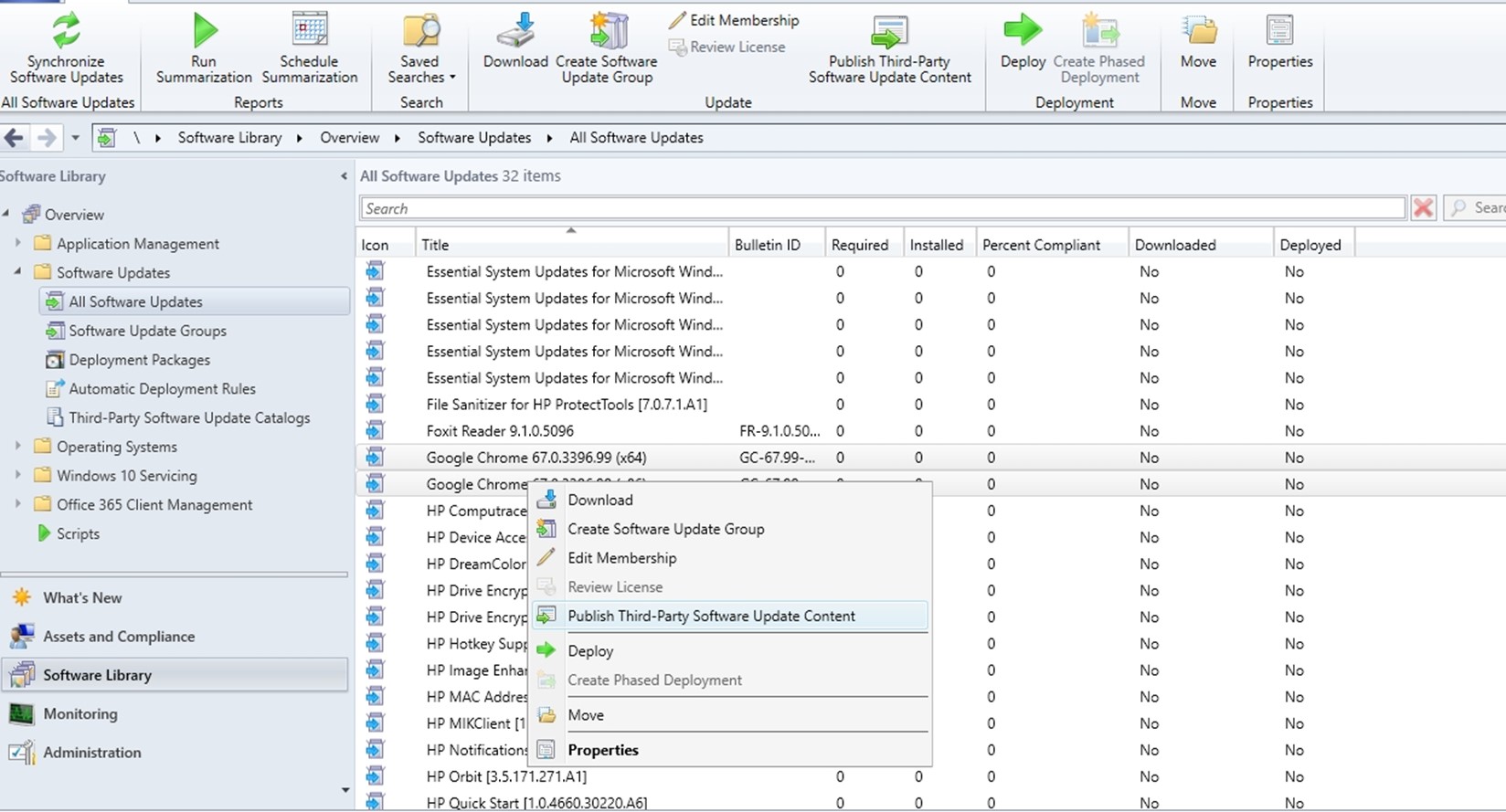Open Saved Searches dropdown in ribbon
The width and height of the screenshot is (1506, 812).
coord(421,50)
